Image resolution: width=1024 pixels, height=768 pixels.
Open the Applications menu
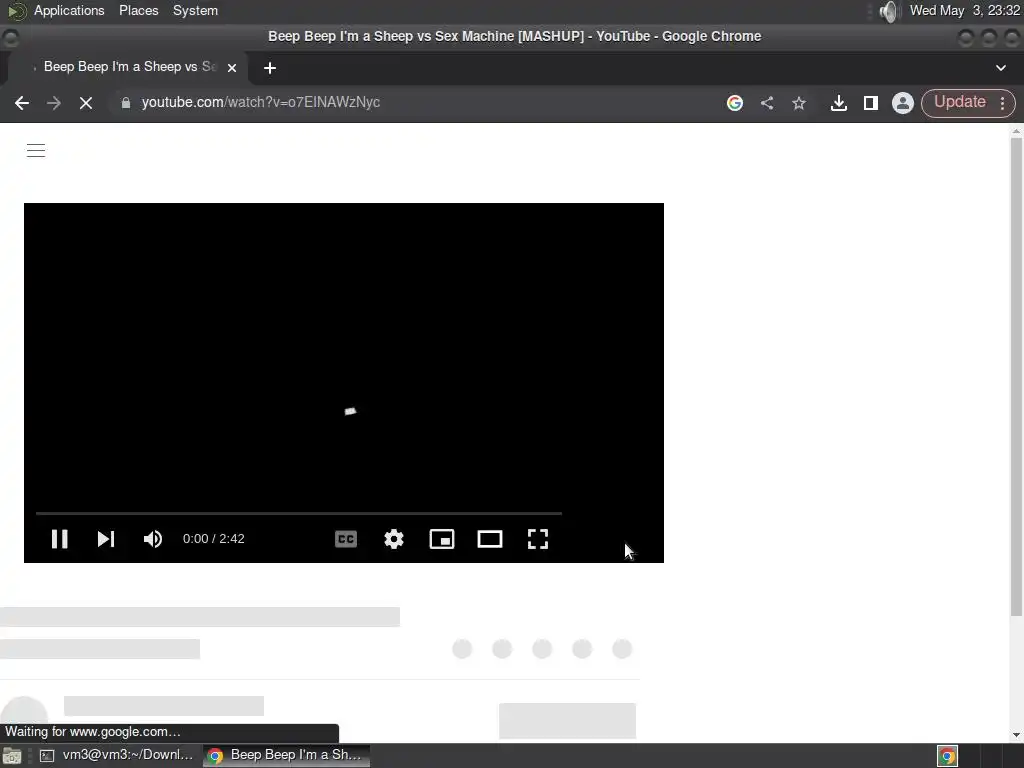tap(69, 10)
